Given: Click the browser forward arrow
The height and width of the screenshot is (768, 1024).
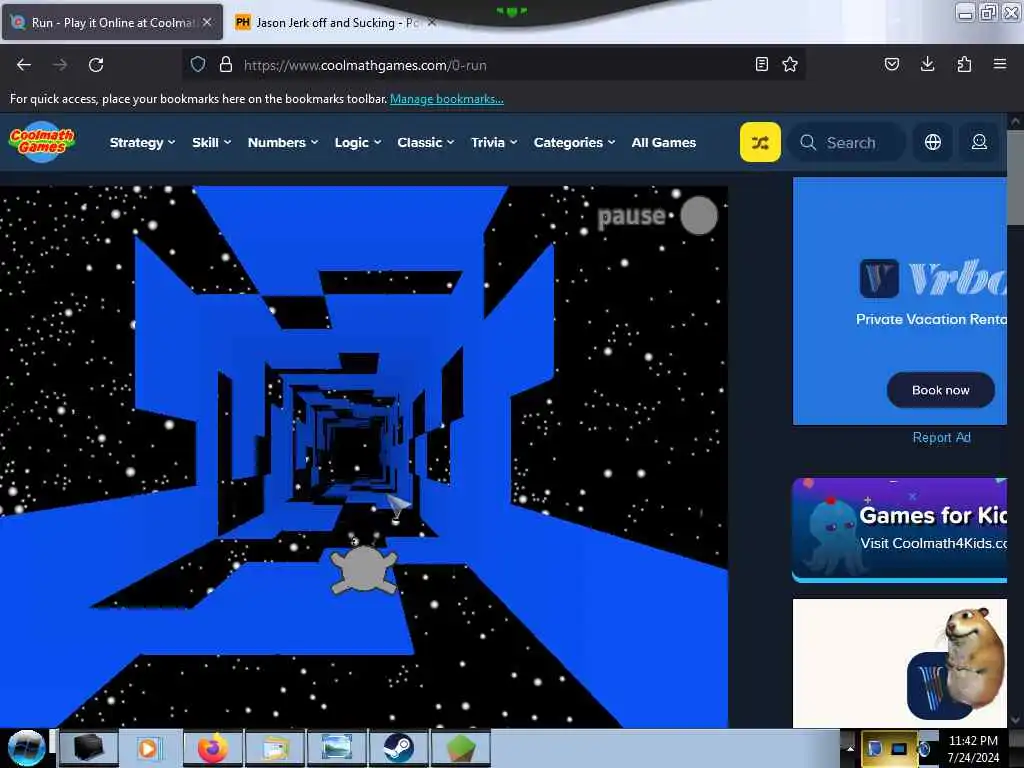Looking at the screenshot, I should [60, 65].
